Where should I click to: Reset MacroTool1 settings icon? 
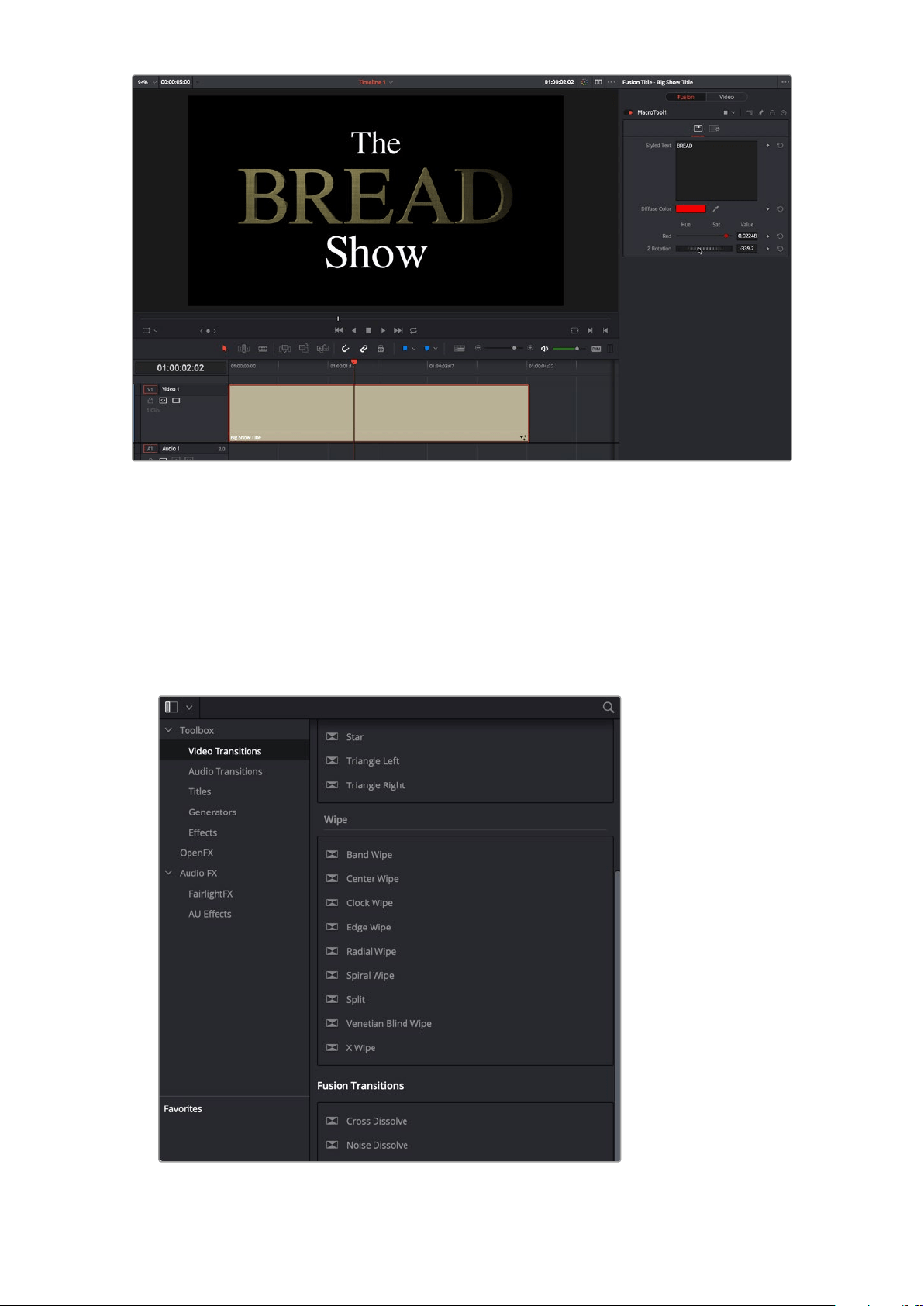[x=783, y=112]
